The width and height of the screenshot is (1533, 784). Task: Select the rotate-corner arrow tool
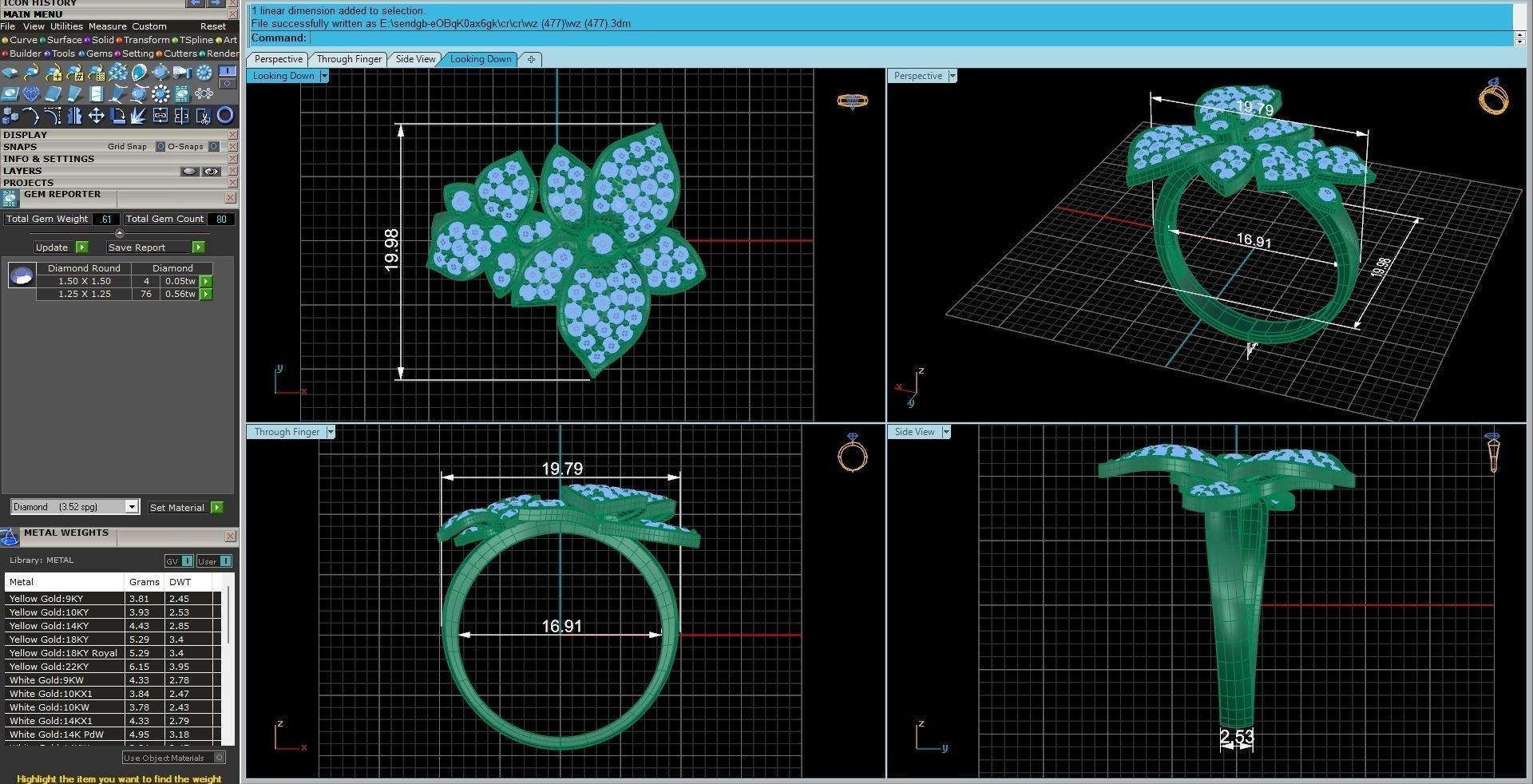click(117, 116)
